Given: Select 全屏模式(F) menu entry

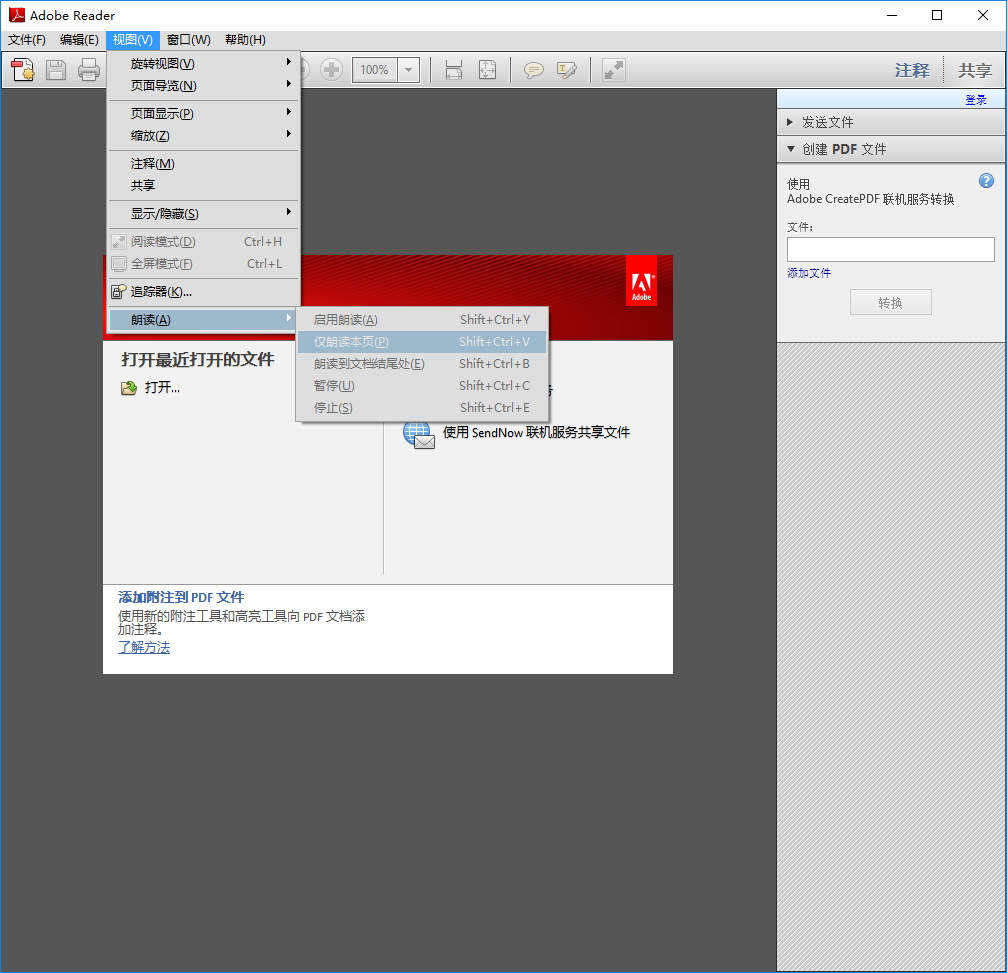Looking at the screenshot, I should pos(204,263).
